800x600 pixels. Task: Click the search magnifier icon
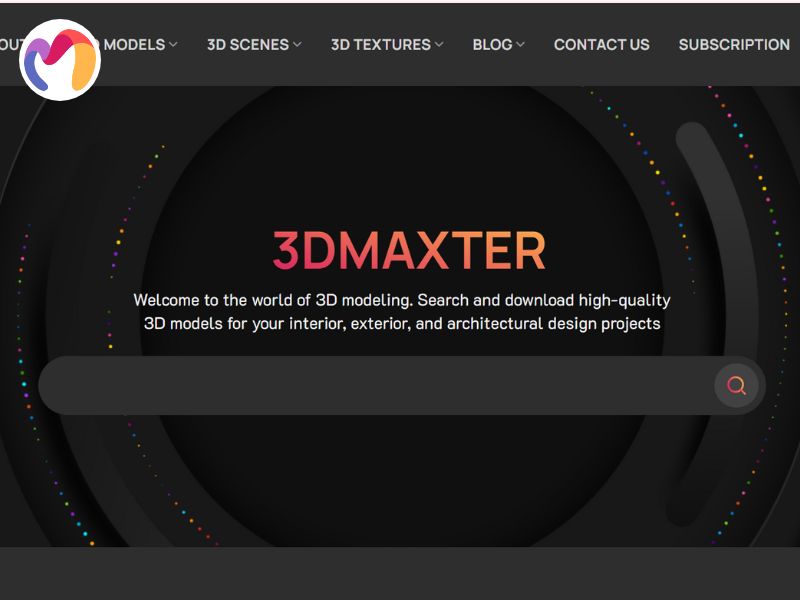(737, 386)
